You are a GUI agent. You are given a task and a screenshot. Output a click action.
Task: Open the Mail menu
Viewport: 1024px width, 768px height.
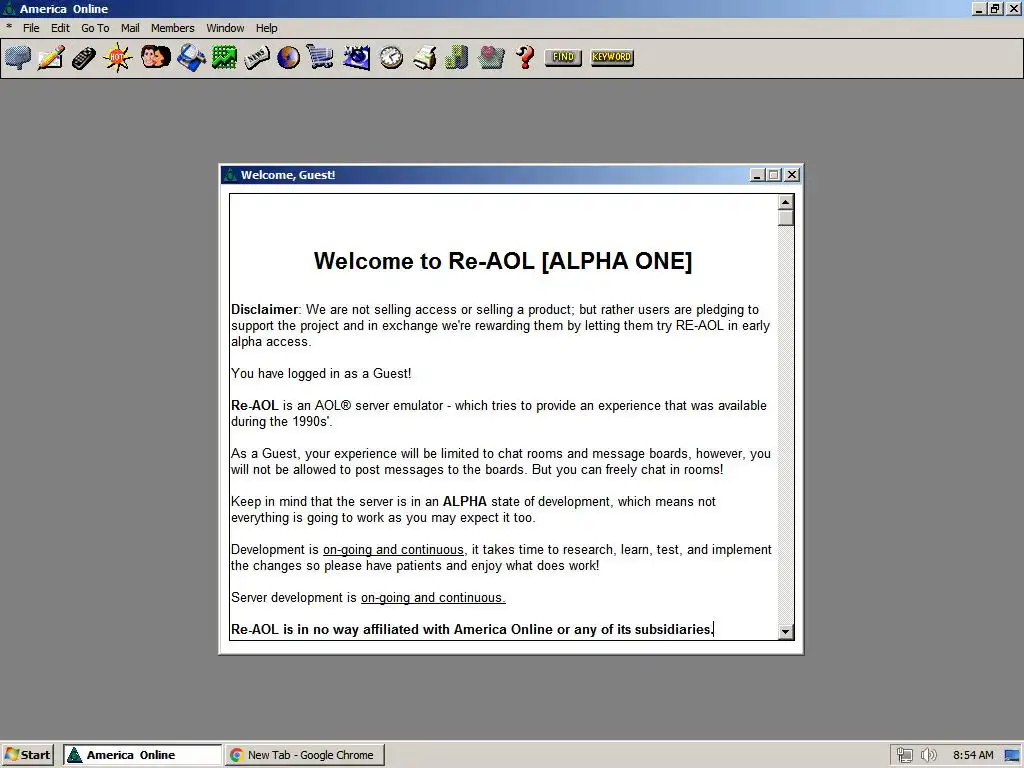tap(130, 28)
